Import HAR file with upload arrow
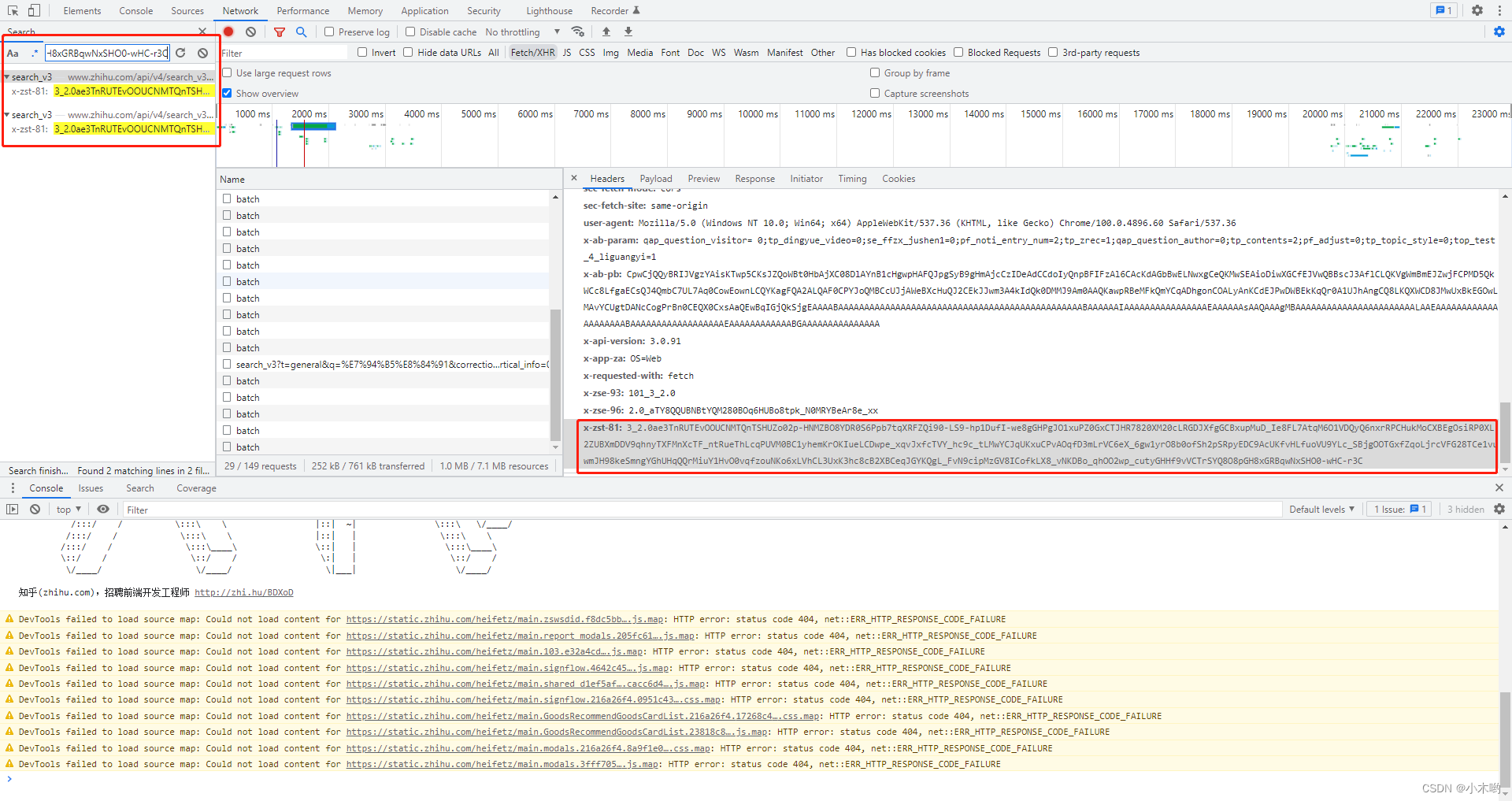 (606, 32)
